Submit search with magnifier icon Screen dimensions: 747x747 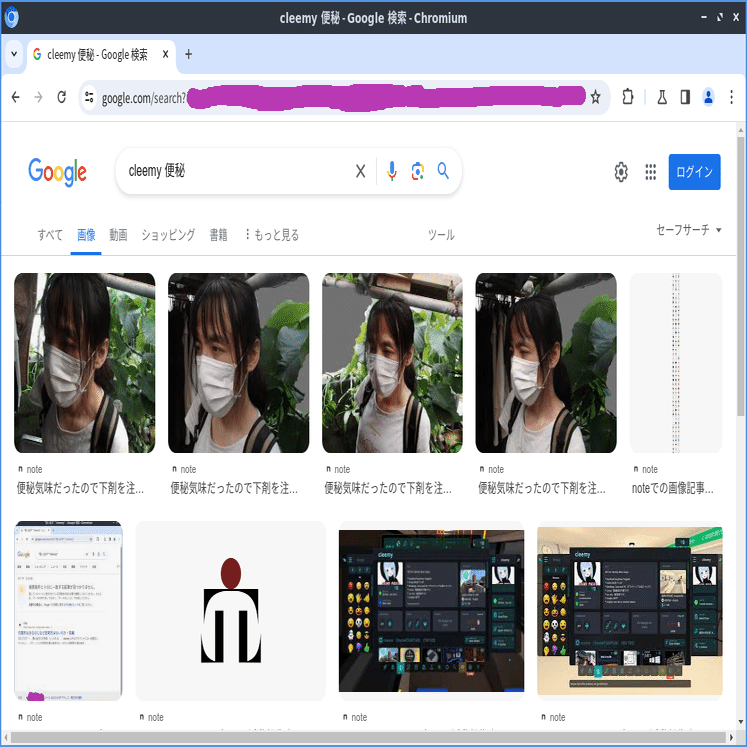(443, 171)
